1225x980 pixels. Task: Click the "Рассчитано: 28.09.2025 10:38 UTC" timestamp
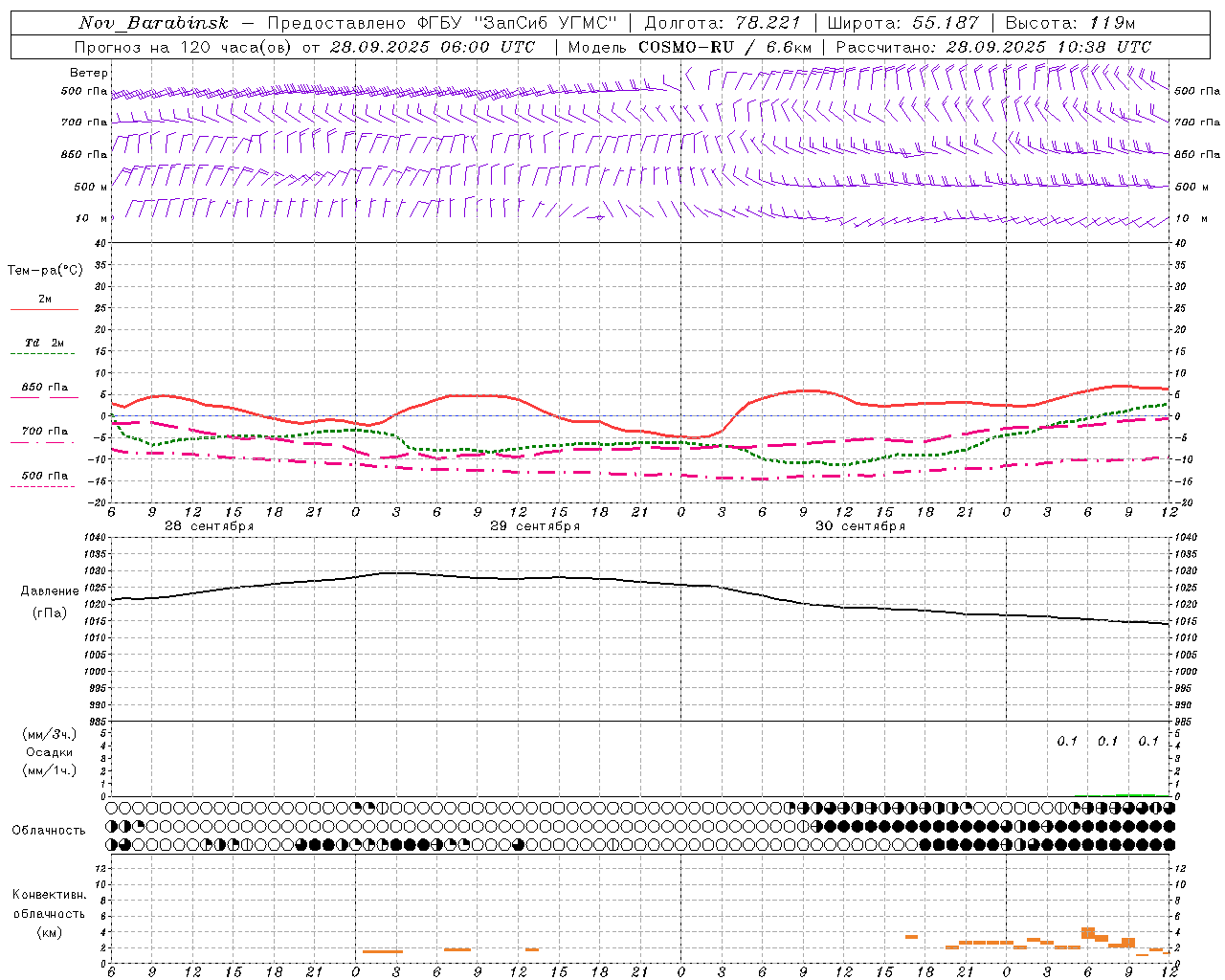coord(993,47)
